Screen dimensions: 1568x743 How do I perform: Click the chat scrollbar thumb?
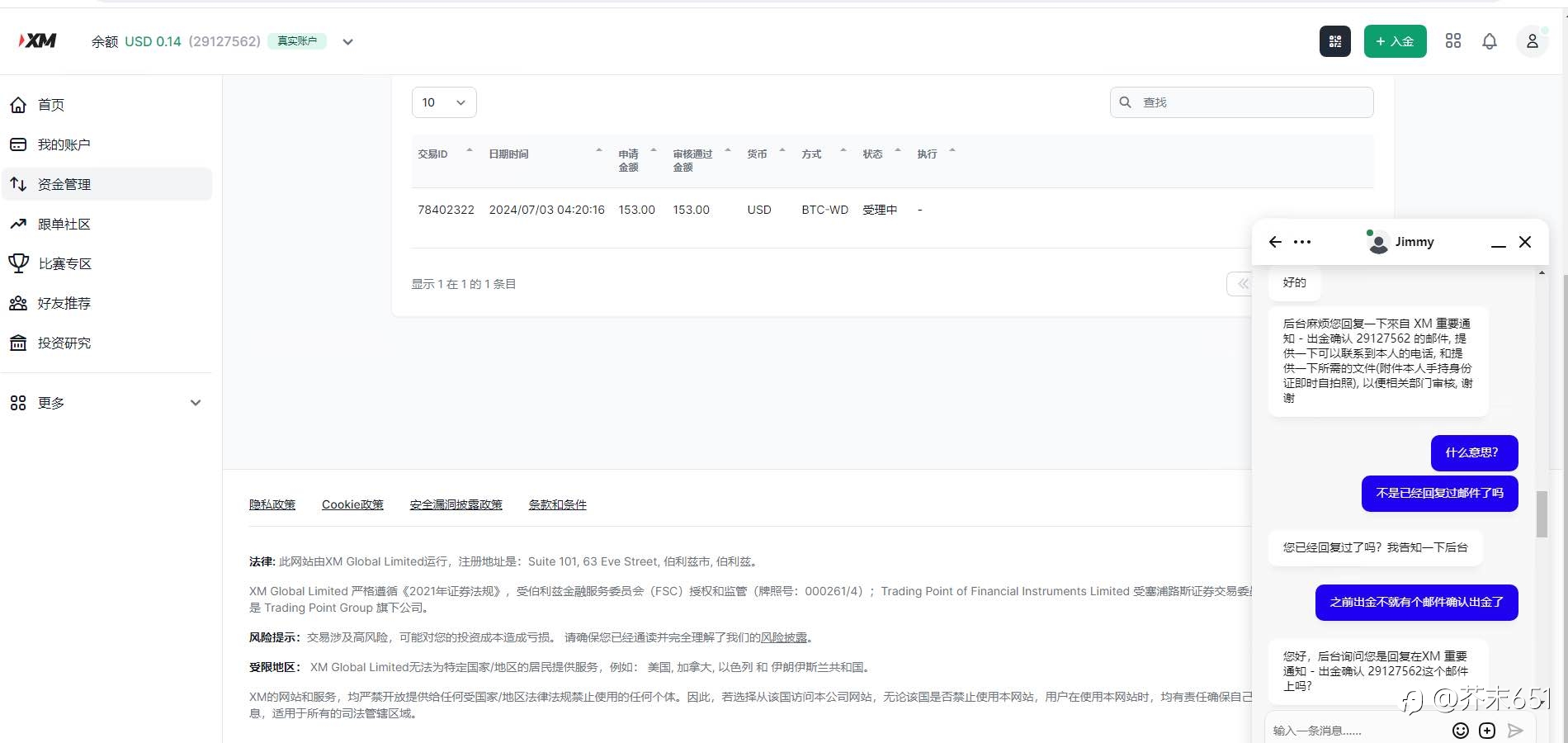coord(1542,514)
